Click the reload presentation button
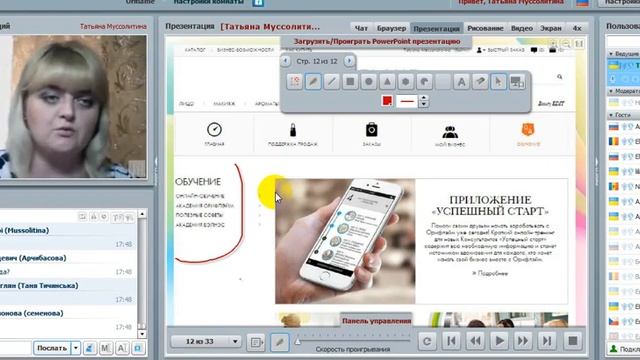Viewport: 640px width, 360px height. [x=427, y=341]
